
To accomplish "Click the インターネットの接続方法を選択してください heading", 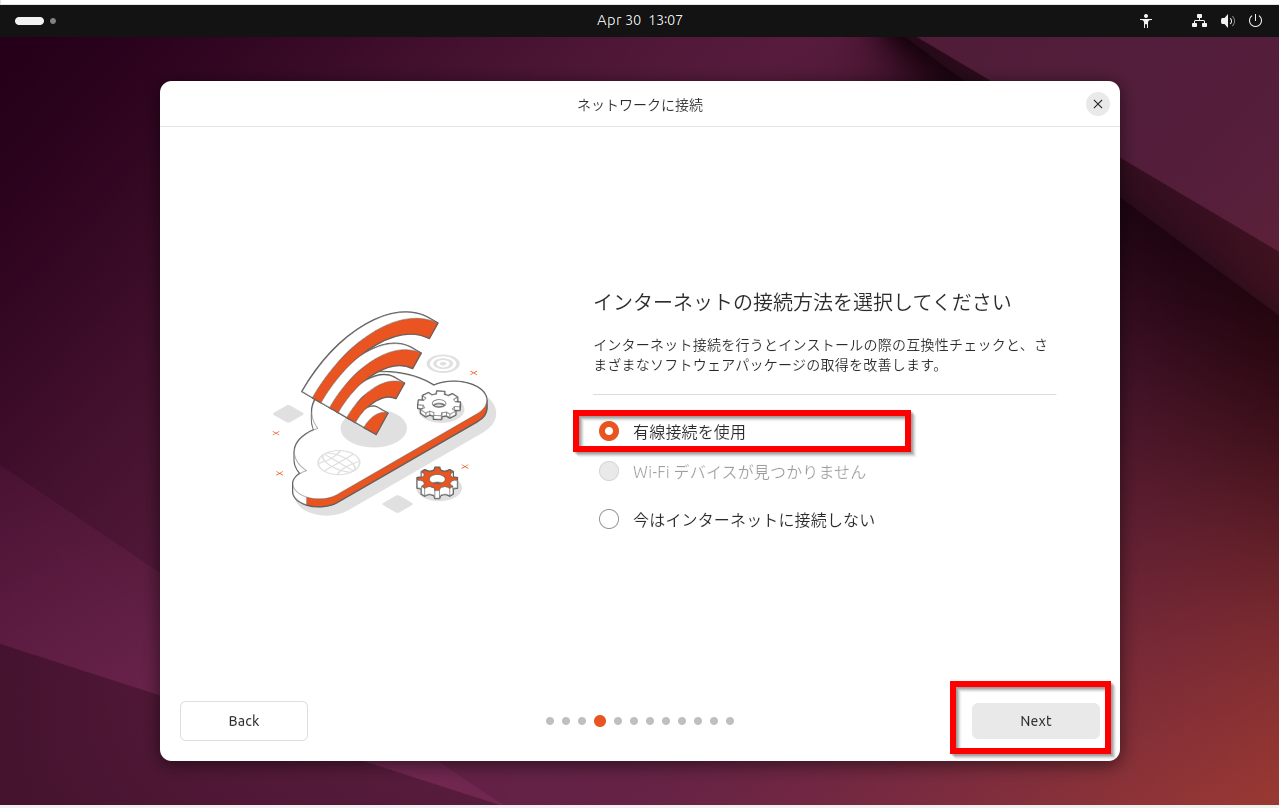I will click(802, 301).
